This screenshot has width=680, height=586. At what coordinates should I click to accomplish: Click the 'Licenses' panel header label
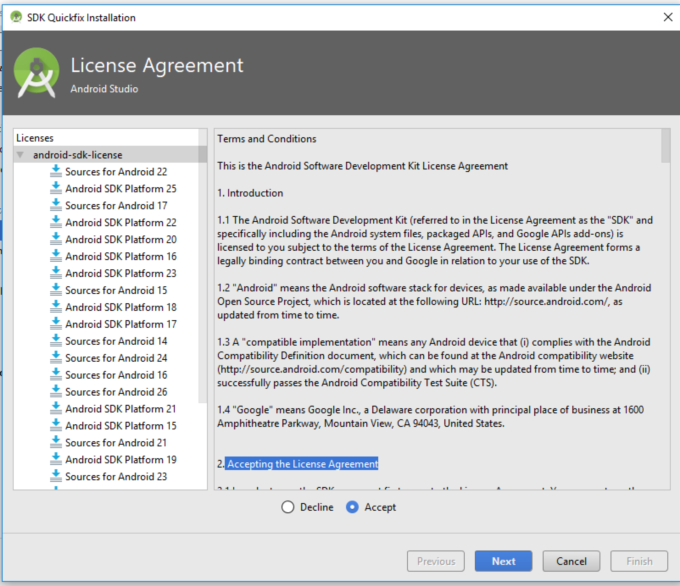coord(35,138)
